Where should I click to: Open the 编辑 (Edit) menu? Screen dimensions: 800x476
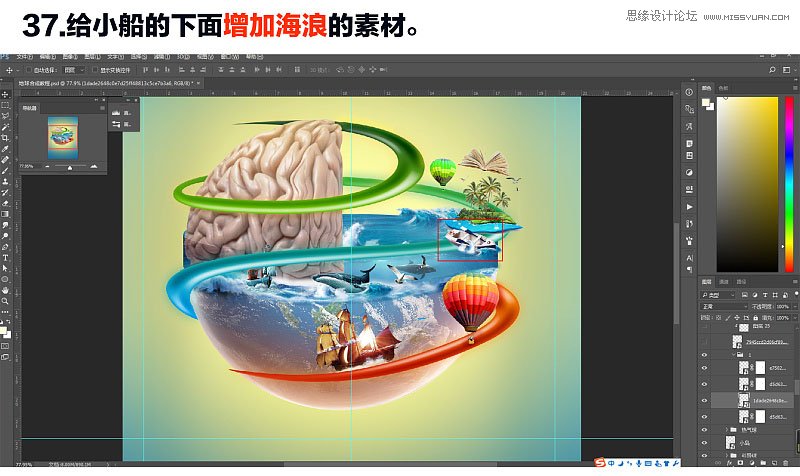coord(47,57)
